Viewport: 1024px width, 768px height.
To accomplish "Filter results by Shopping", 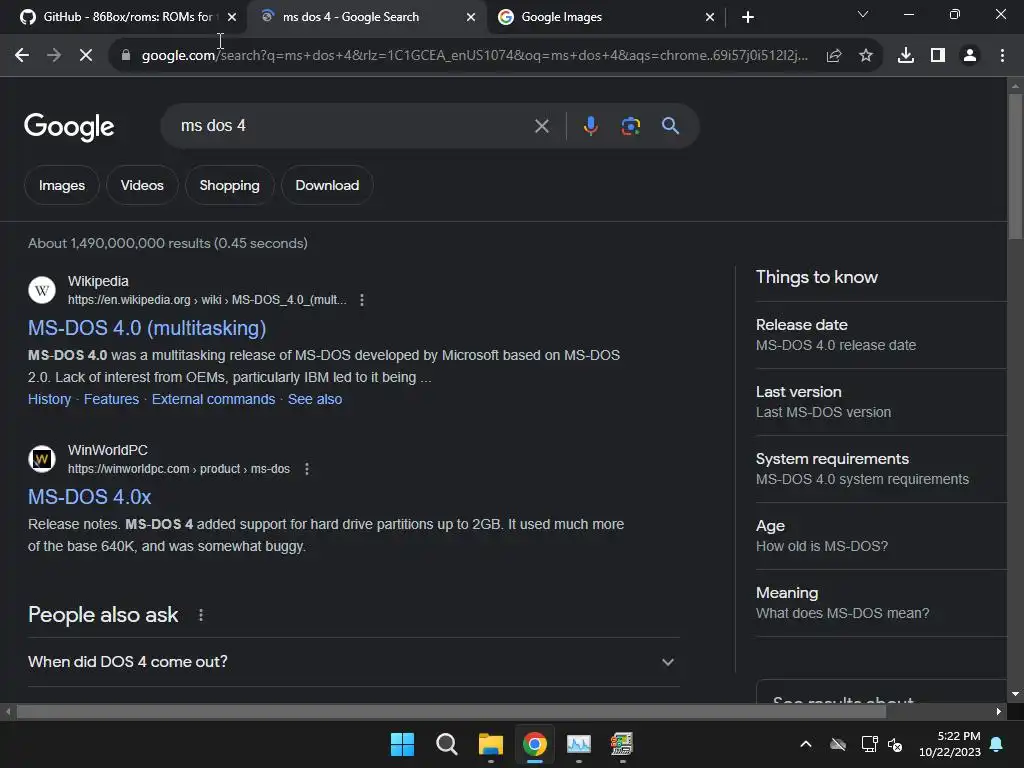I will pos(229,185).
